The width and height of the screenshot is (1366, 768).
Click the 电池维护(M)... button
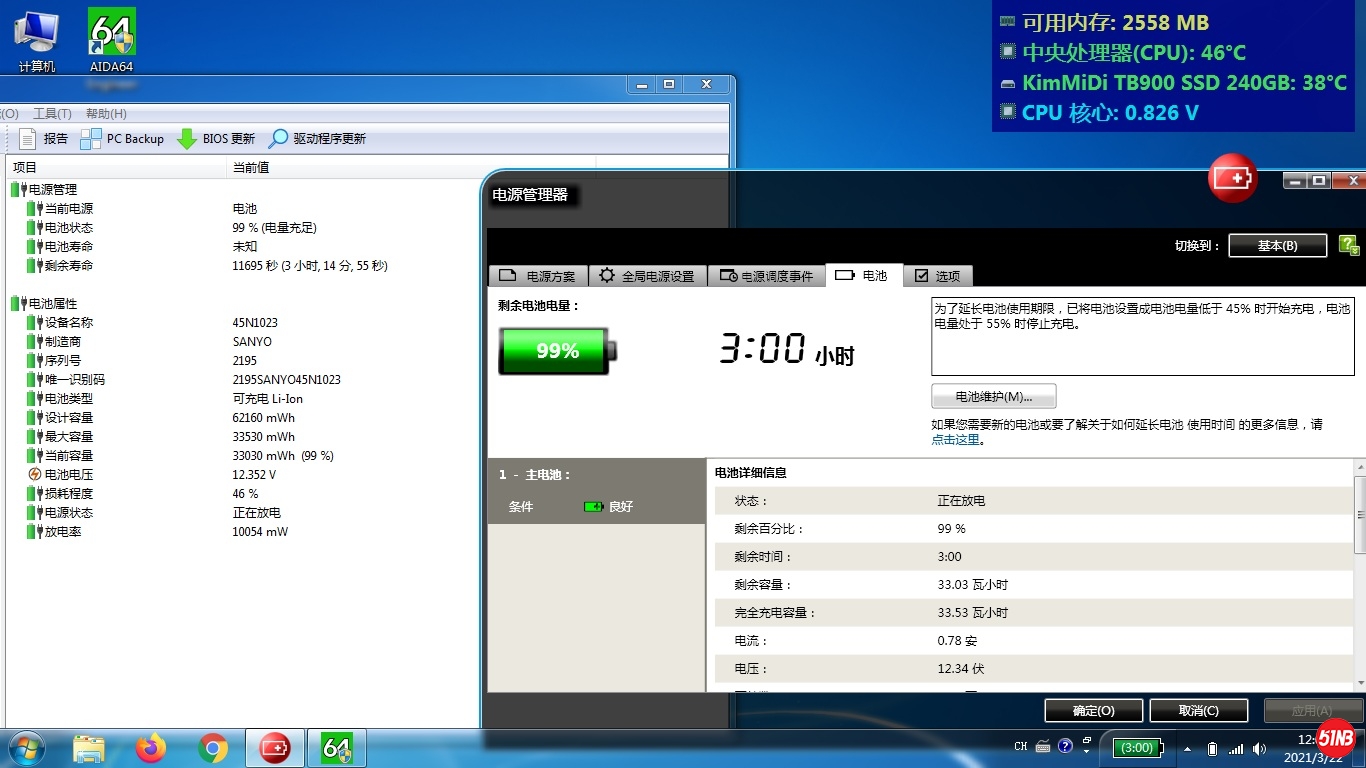[x=993, y=396]
